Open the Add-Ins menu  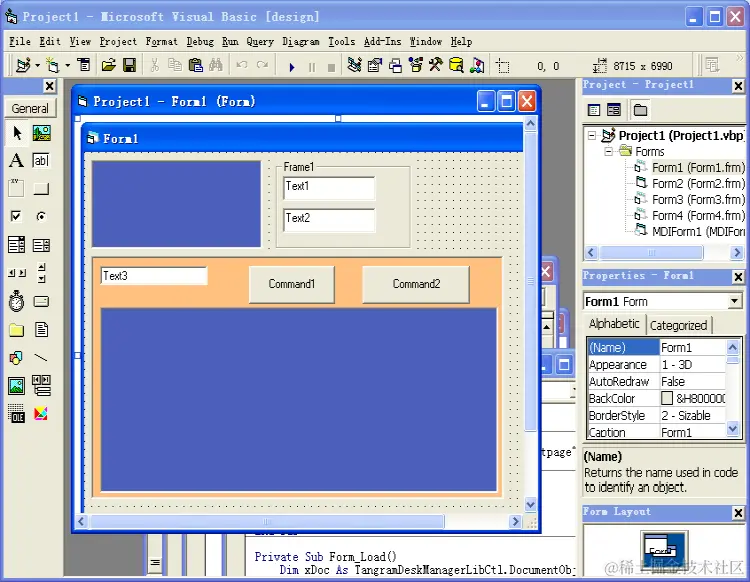click(382, 42)
